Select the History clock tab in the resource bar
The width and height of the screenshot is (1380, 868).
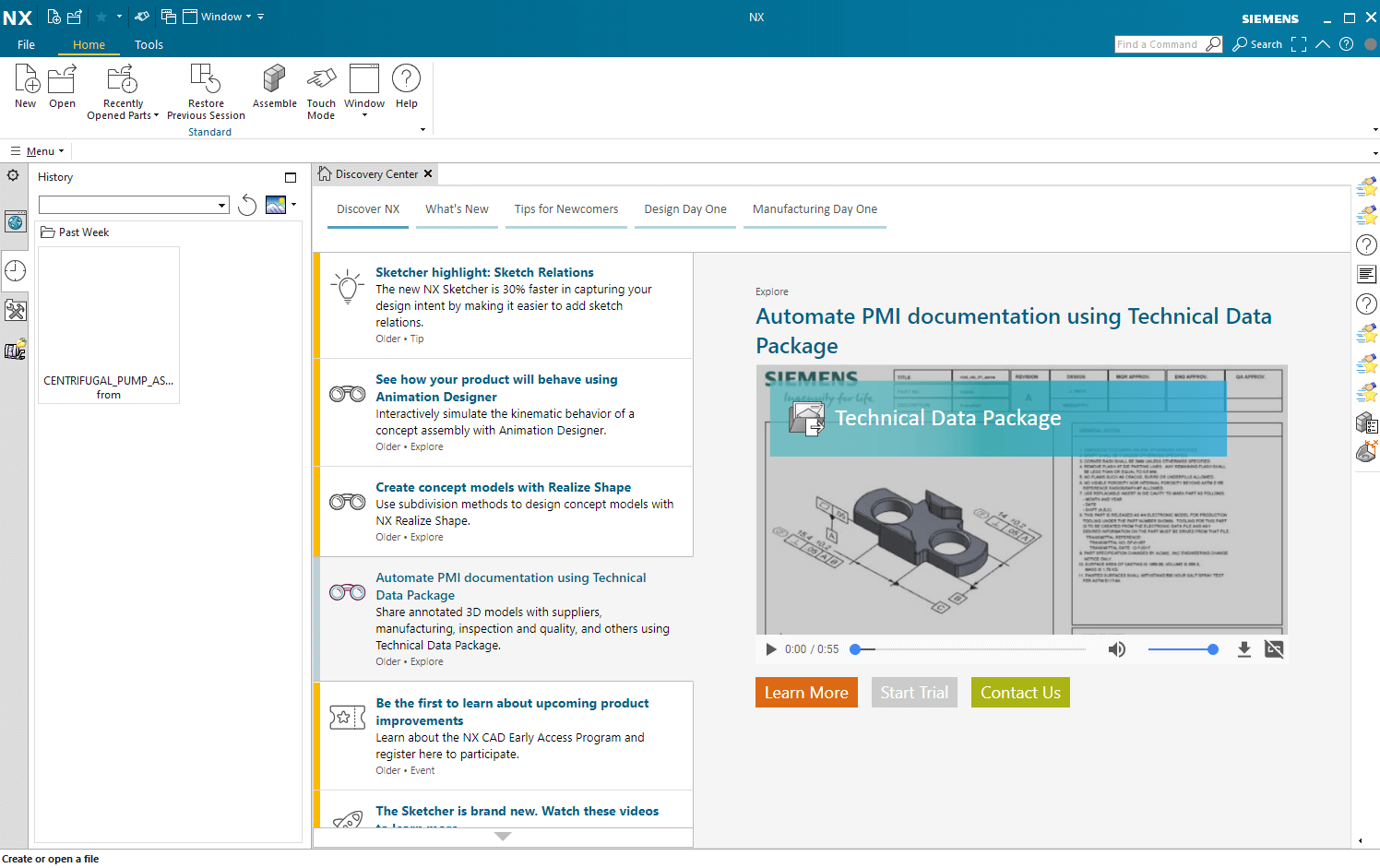point(15,270)
